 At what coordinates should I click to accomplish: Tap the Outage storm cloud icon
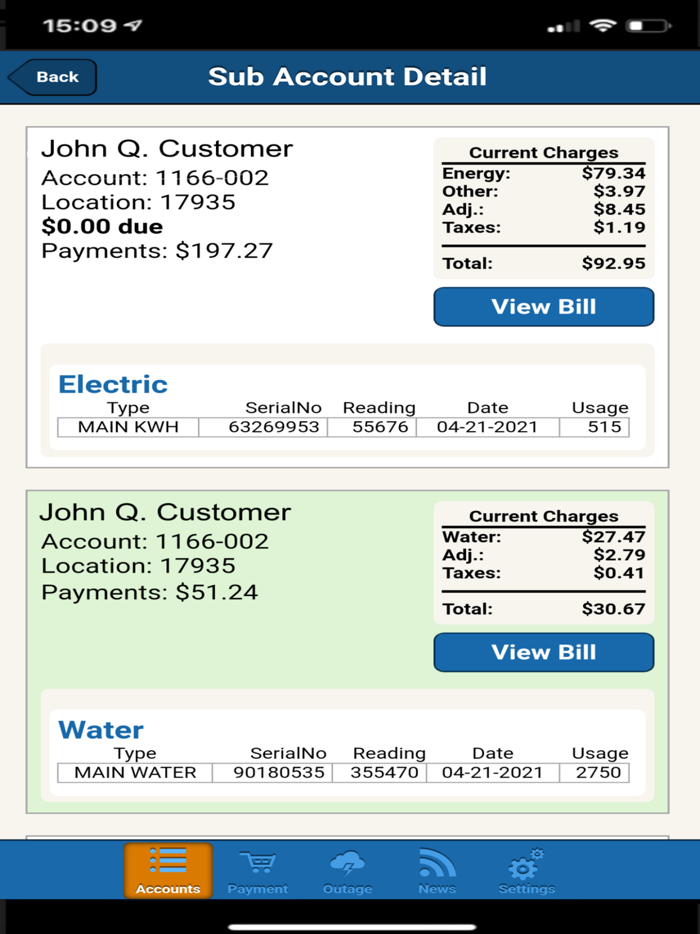[x=347, y=862]
